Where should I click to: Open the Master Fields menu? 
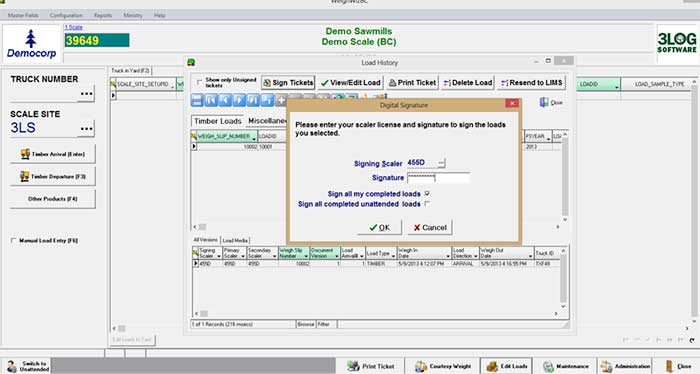coord(23,15)
